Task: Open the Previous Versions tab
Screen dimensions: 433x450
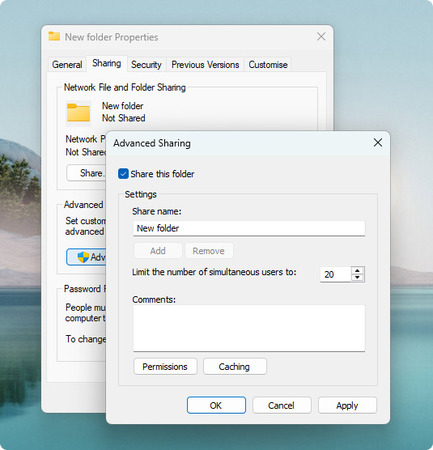Action: tap(205, 64)
